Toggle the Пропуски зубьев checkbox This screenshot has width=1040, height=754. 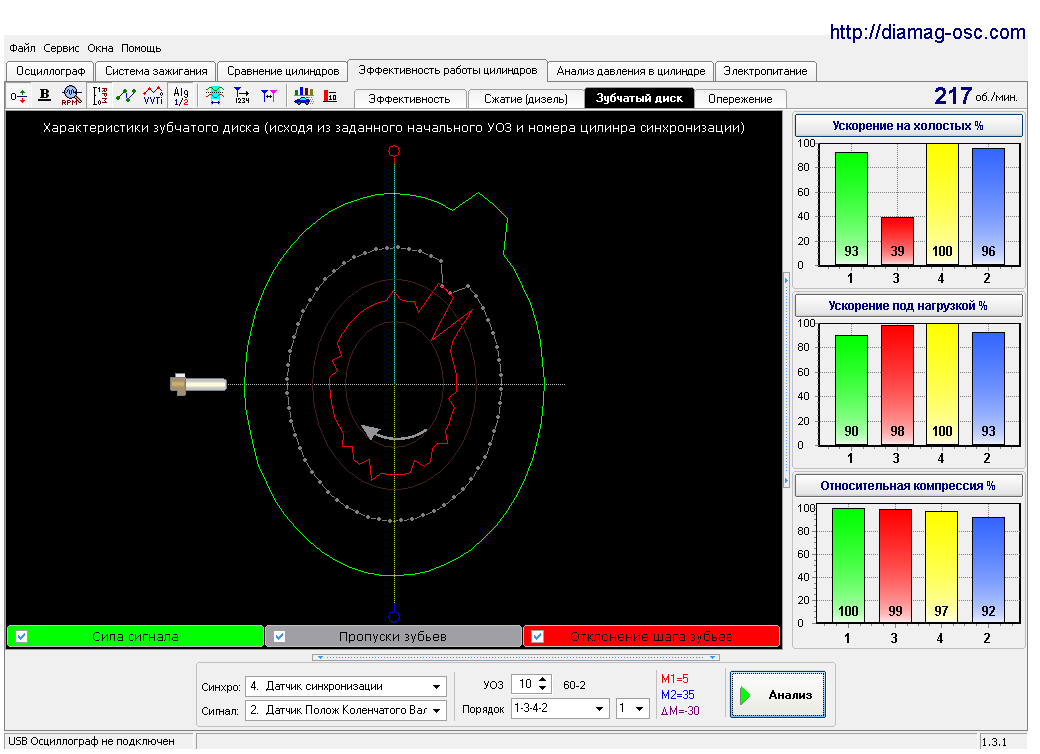click(x=280, y=637)
